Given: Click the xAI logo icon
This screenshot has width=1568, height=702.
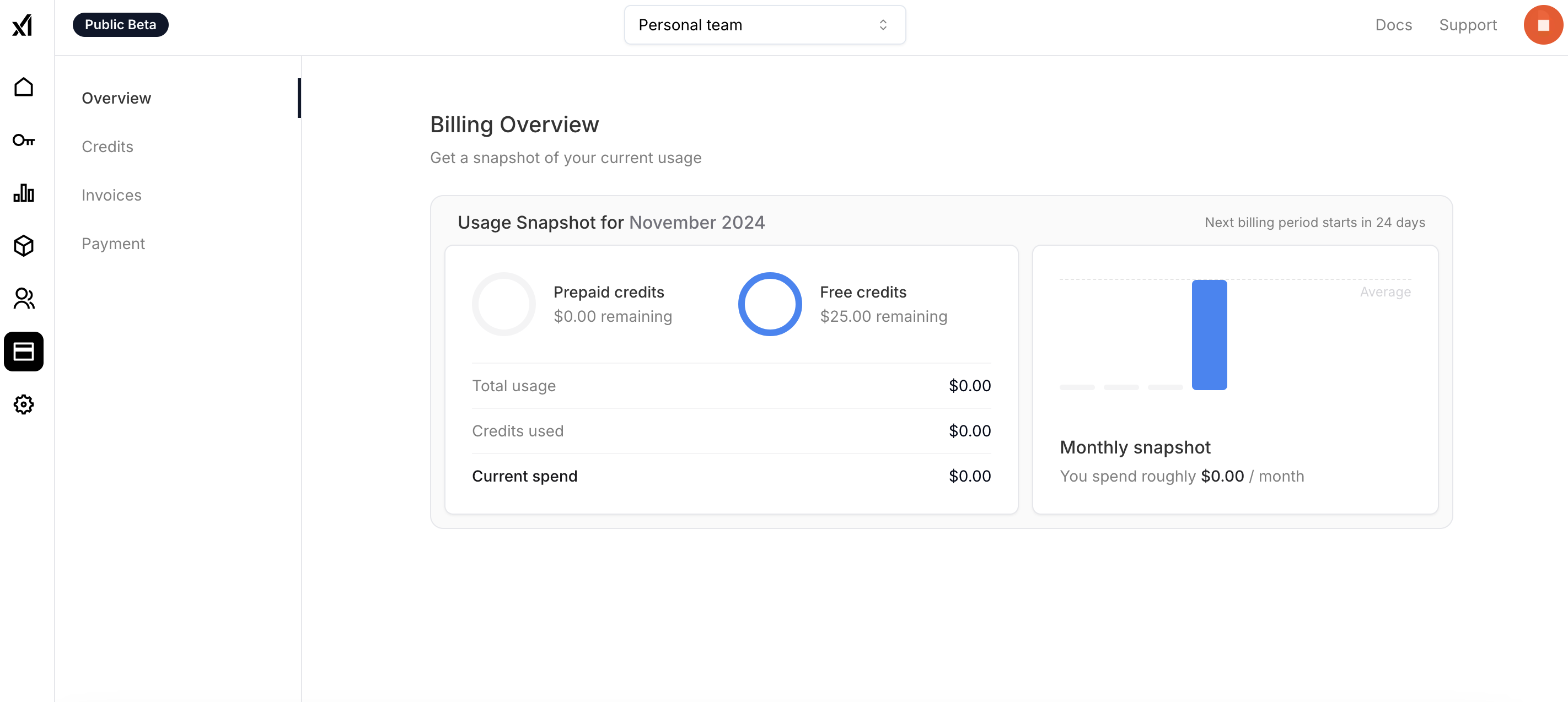Looking at the screenshot, I should click(x=23, y=25).
